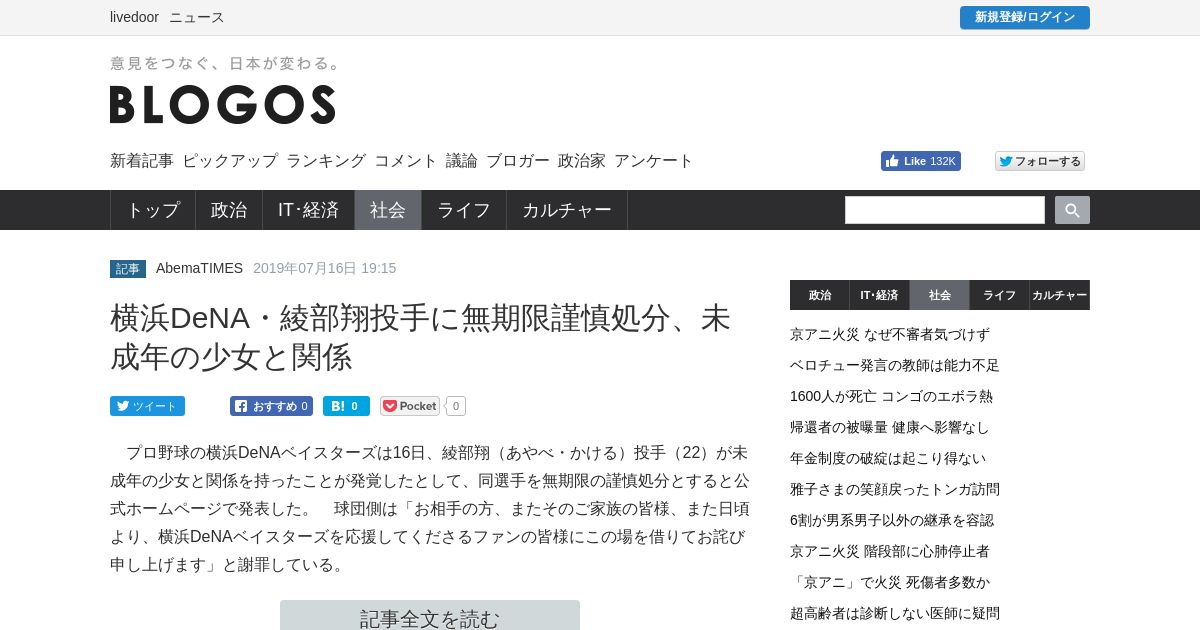This screenshot has width=1200, height=630.
Task: Go to ランキング
Action: coord(326,160)
